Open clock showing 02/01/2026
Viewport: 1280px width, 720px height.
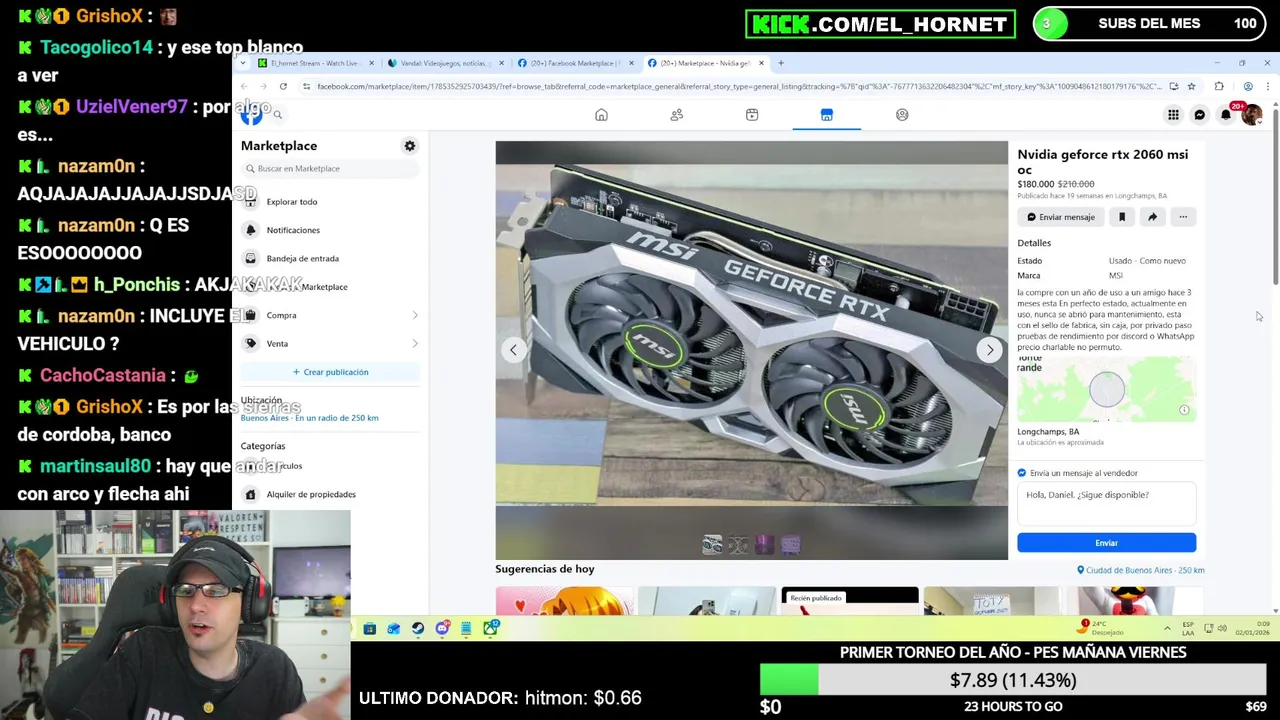[x=1254, y=628]
